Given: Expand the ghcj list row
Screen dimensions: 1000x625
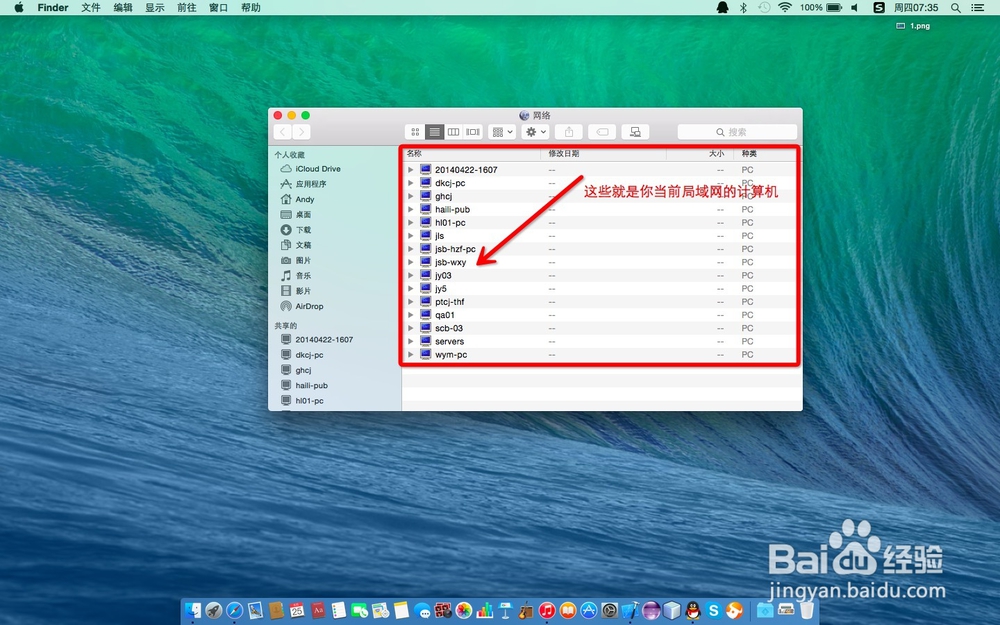Looking at the screenshot, I should click(411, 196).
